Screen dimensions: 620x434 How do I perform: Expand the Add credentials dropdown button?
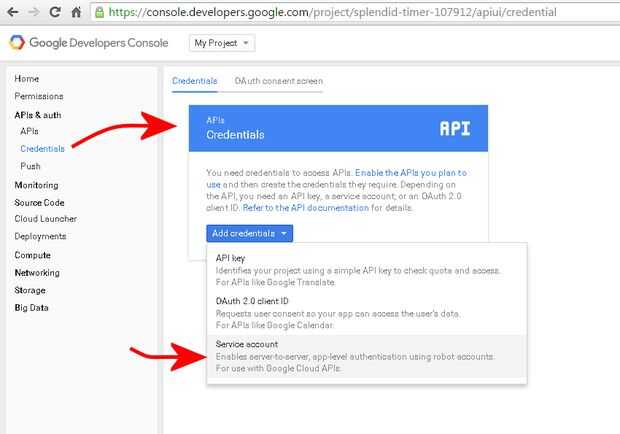[250, 233]
